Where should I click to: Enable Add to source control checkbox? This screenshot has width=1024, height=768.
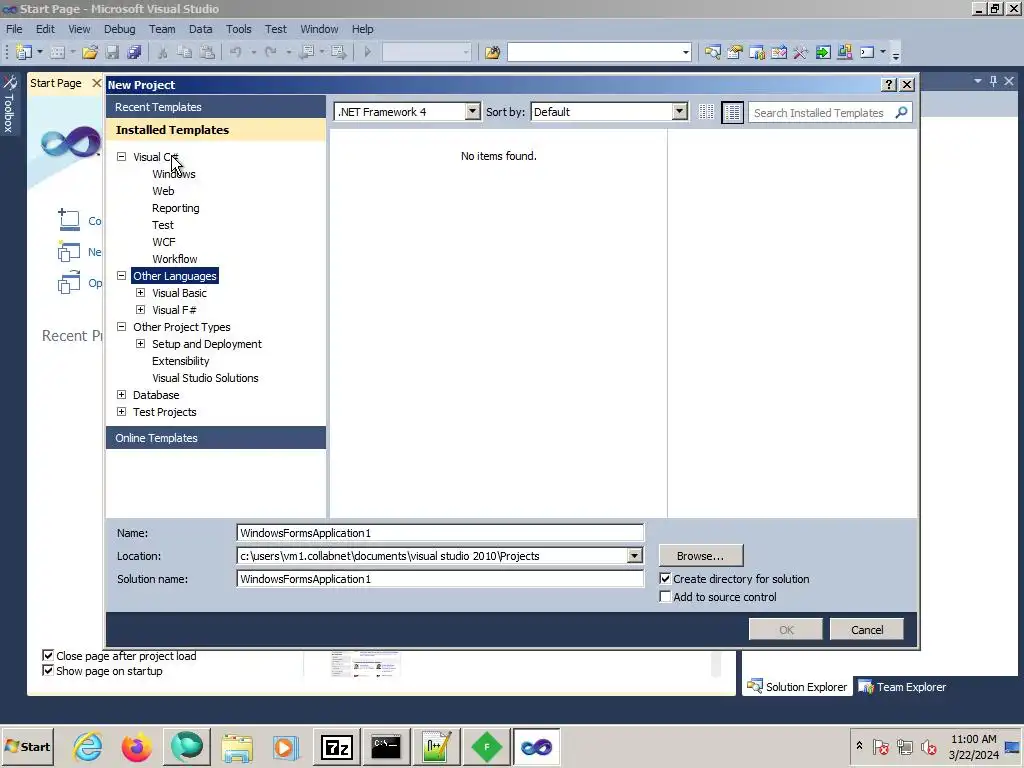665,597
